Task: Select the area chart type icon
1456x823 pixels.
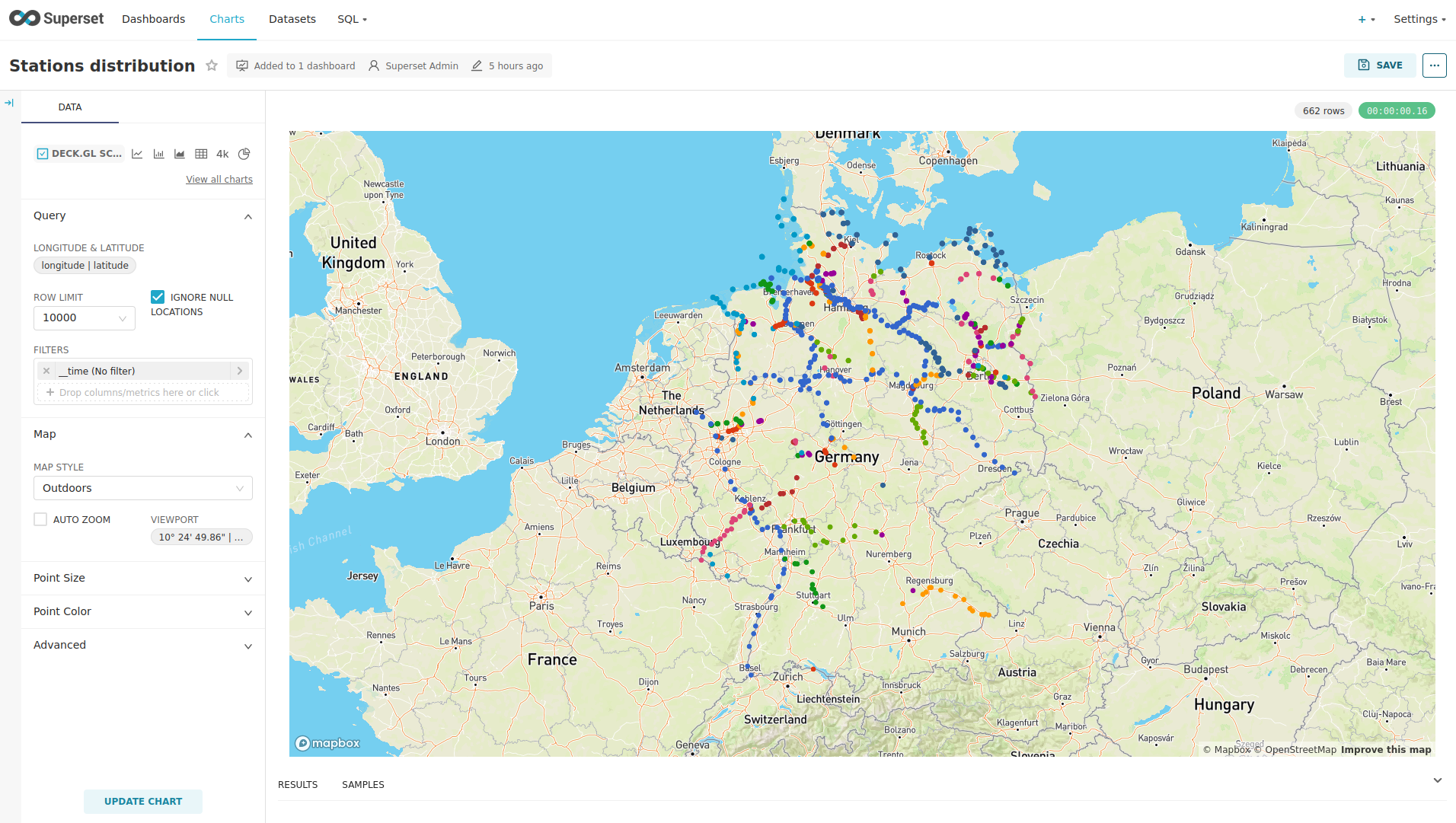Action: pos(180,154)
